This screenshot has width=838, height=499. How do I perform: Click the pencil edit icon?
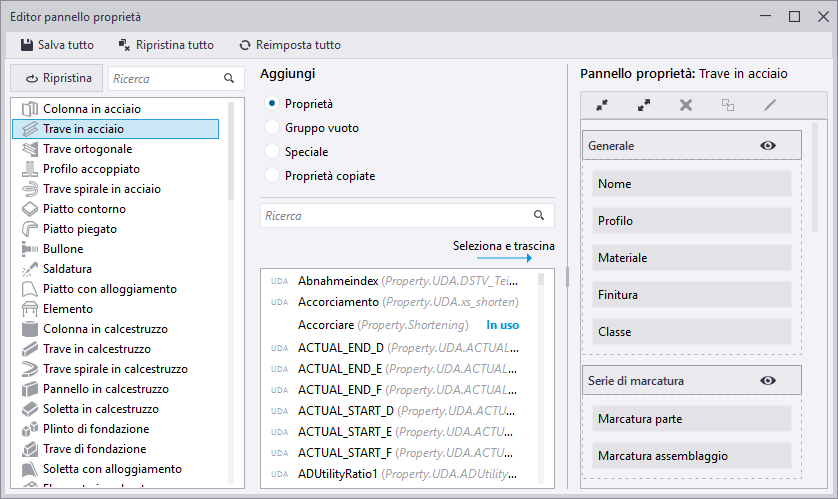coord(769,105)
